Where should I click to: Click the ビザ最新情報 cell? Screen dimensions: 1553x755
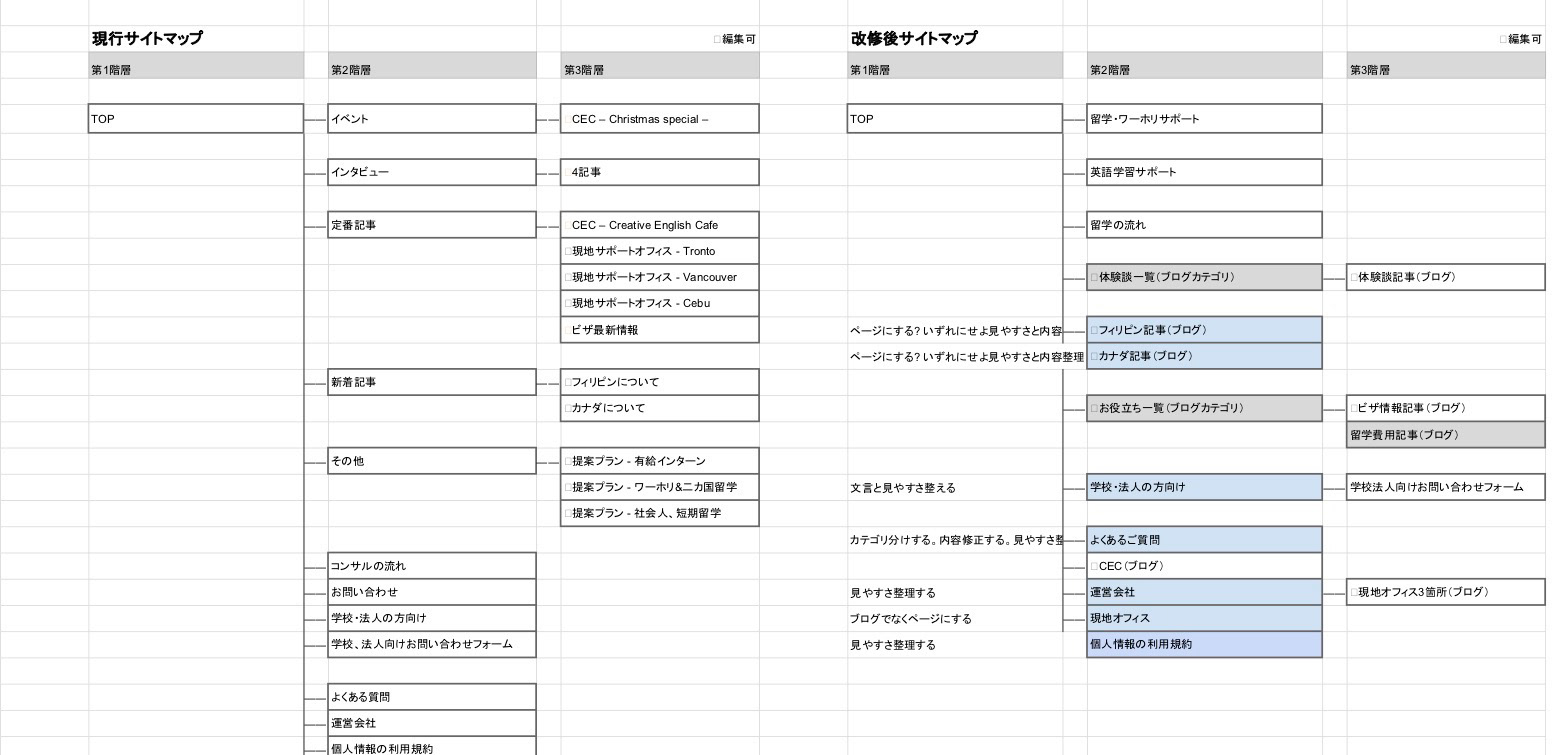(x=660, y=329)
